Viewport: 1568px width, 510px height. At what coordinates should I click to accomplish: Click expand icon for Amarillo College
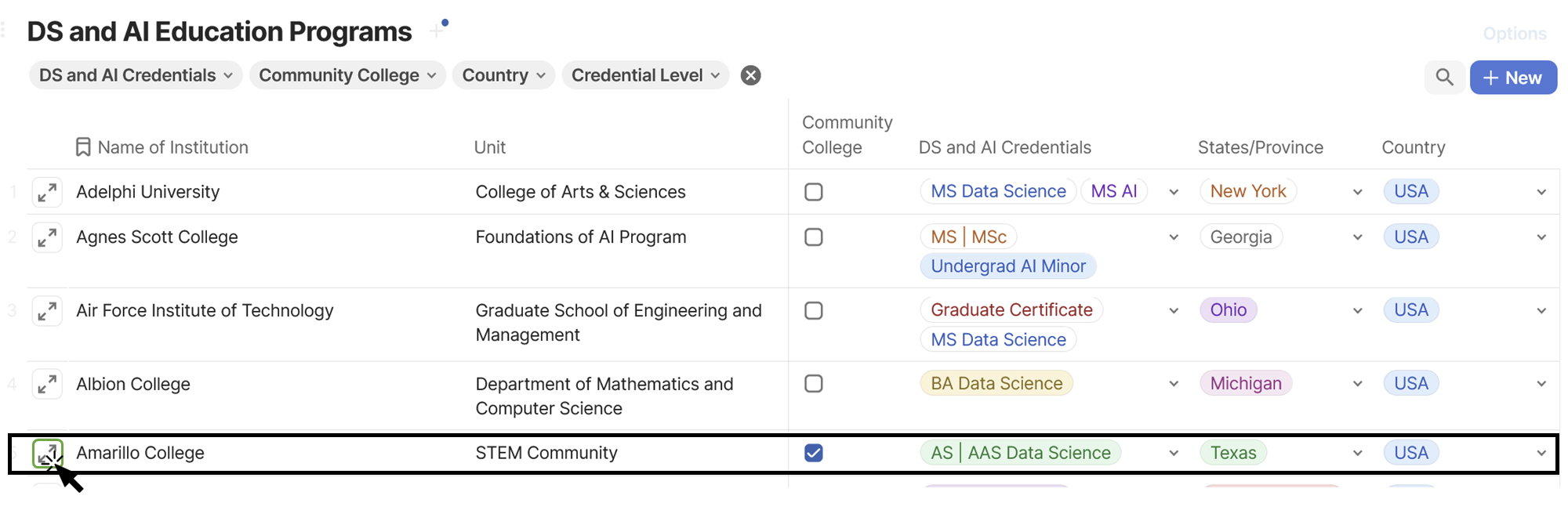[x=47, y=454]
